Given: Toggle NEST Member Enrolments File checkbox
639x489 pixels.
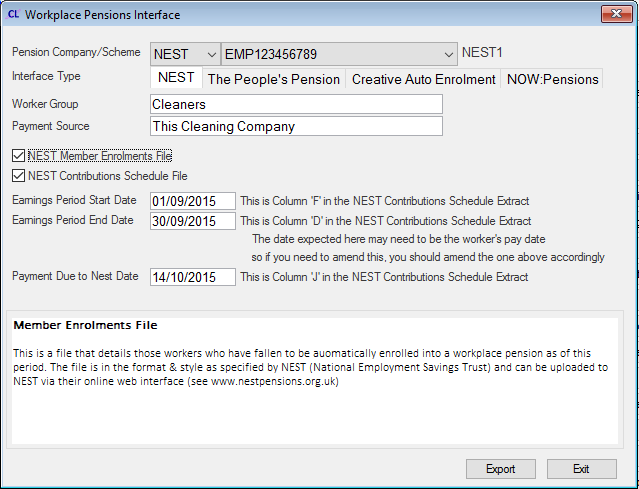Looking at the screenshot, I should 19,156.
